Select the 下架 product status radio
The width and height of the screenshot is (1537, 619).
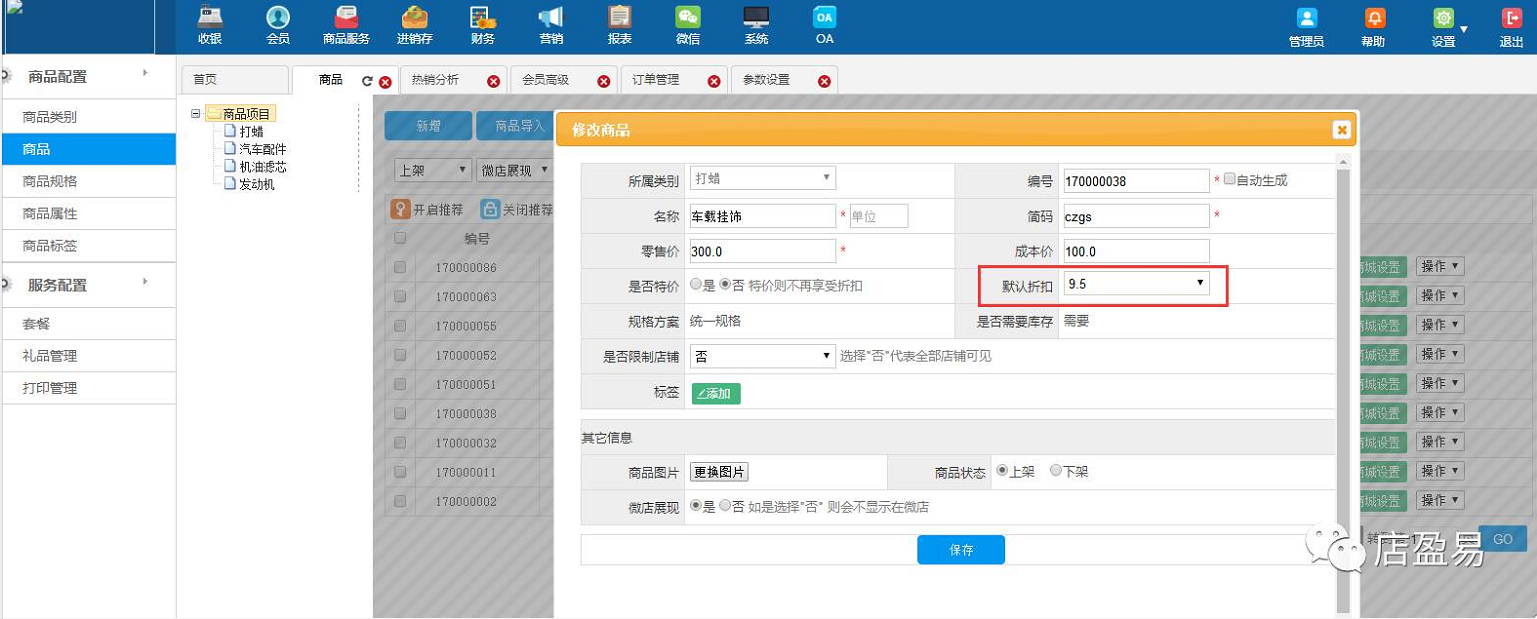tap(1056, 471)
